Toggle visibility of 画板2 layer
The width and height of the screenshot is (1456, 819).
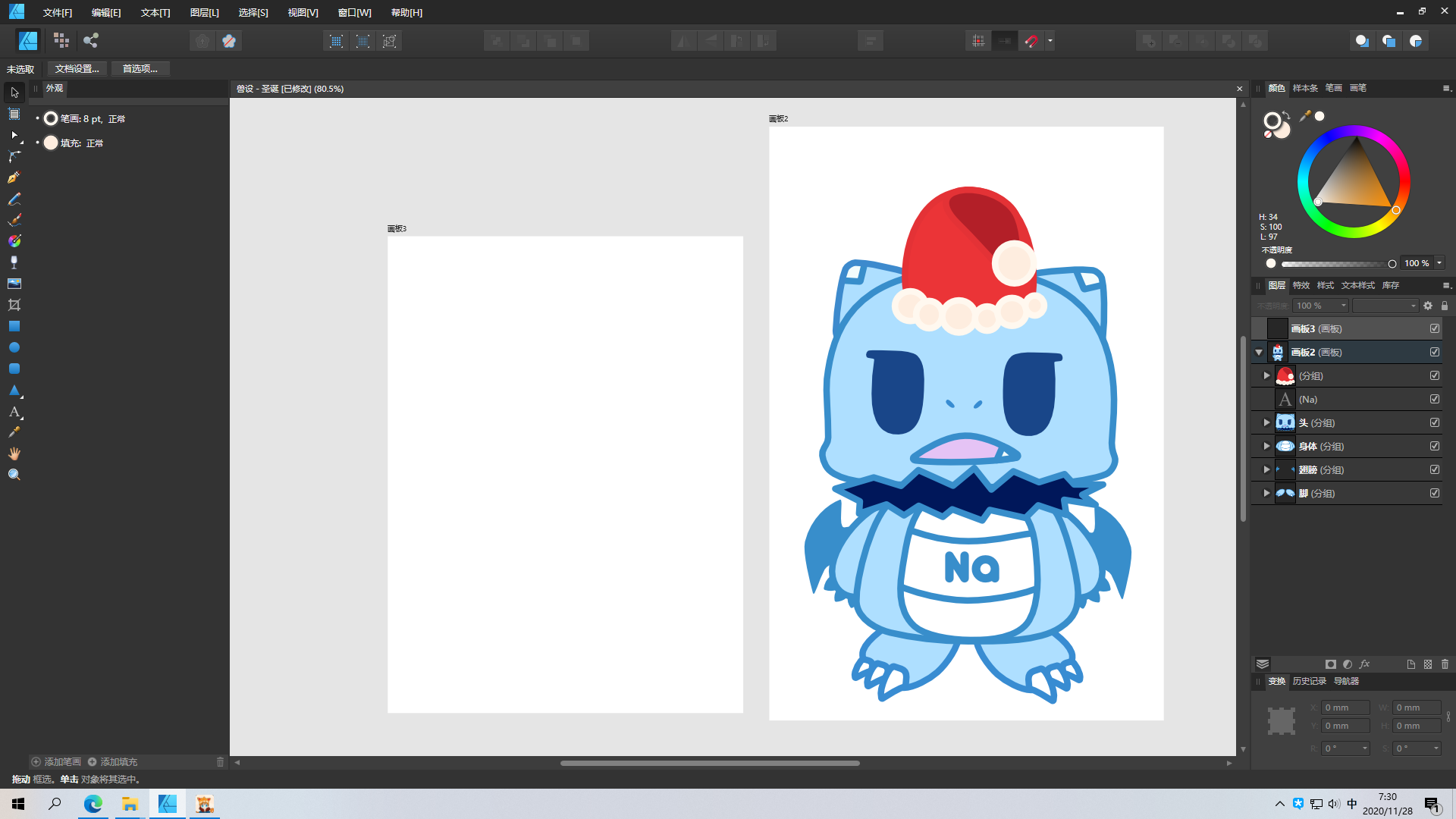pyautogui.click(x=1435, y=352)
